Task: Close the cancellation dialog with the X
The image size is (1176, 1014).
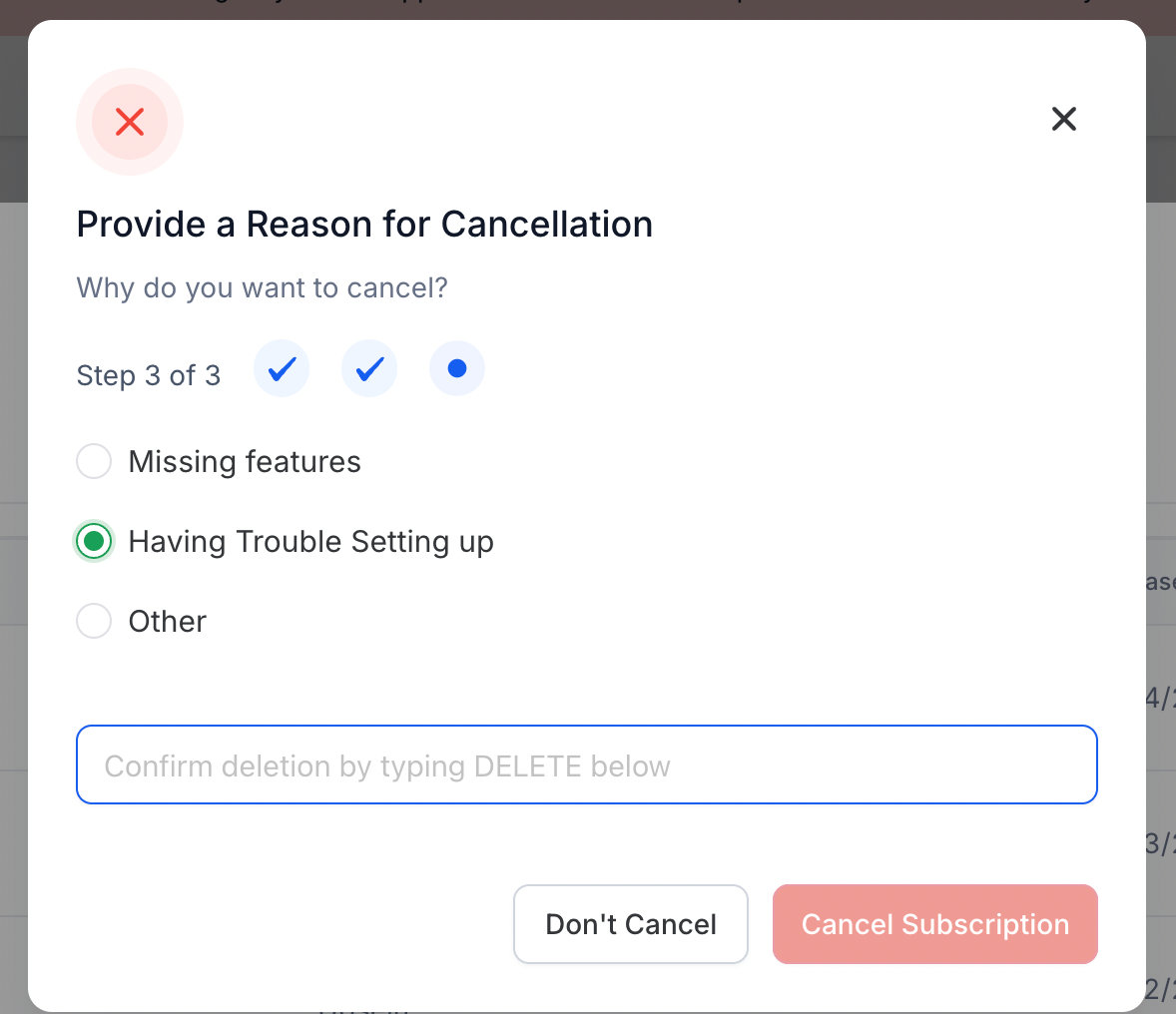Action: click(1063, 119)
